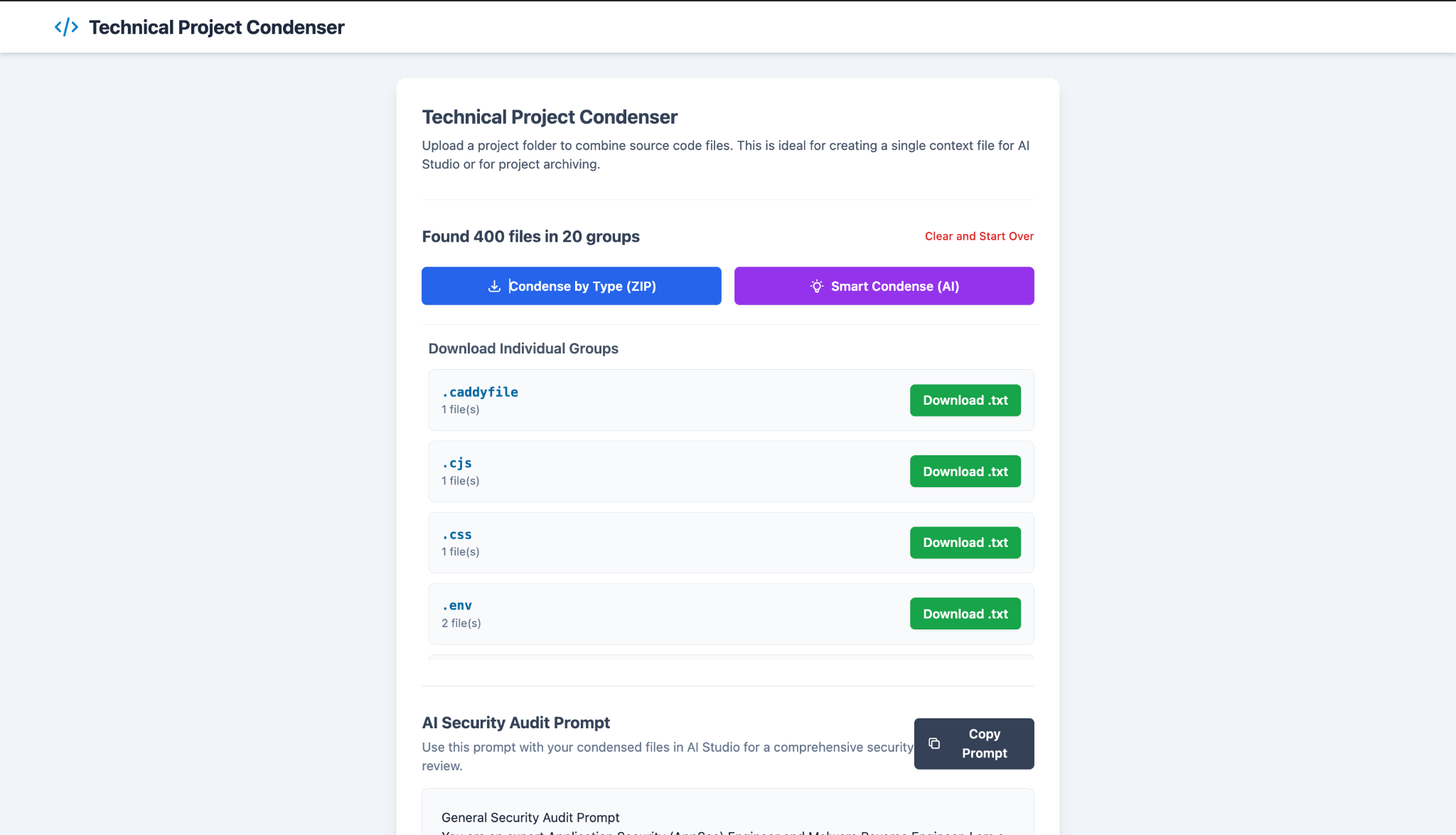Download the .cjs group as .txt
The height and width of the screenshot is (835, 1456).
(965, 472)
